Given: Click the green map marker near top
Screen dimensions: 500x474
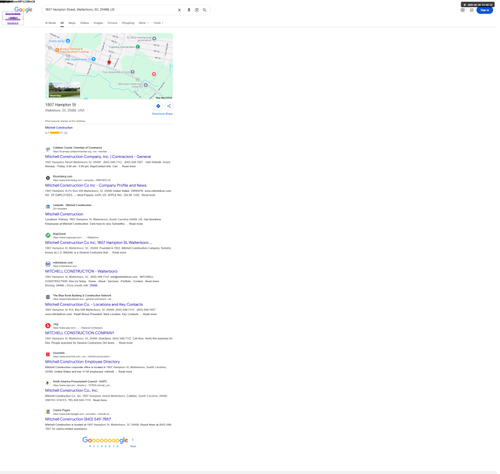Looking at the screenshot, I should (138, 47).
